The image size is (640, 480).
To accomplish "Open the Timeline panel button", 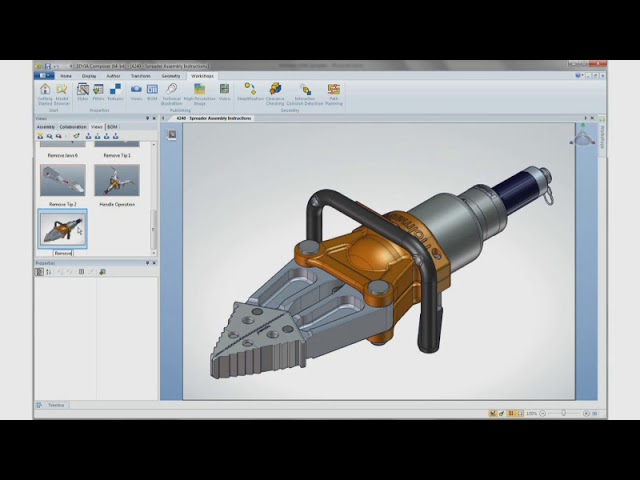I will [52, 405].
